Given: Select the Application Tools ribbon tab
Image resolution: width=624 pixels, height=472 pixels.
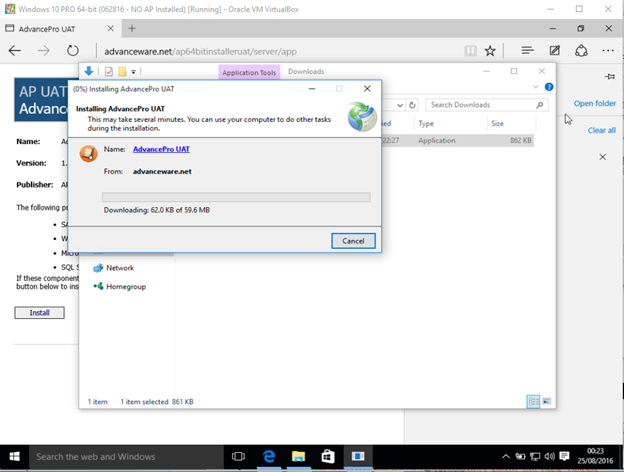Looking at the screenshot, I should [x=249, y=72].
